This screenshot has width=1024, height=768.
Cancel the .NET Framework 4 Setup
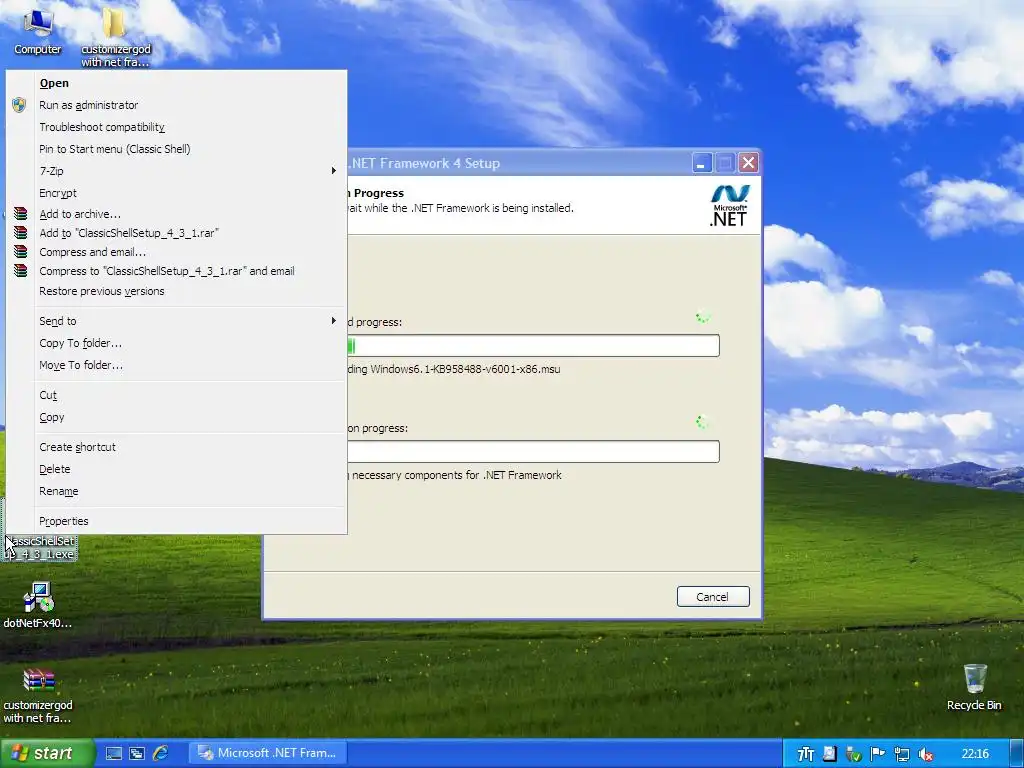(x=712, y=596)
